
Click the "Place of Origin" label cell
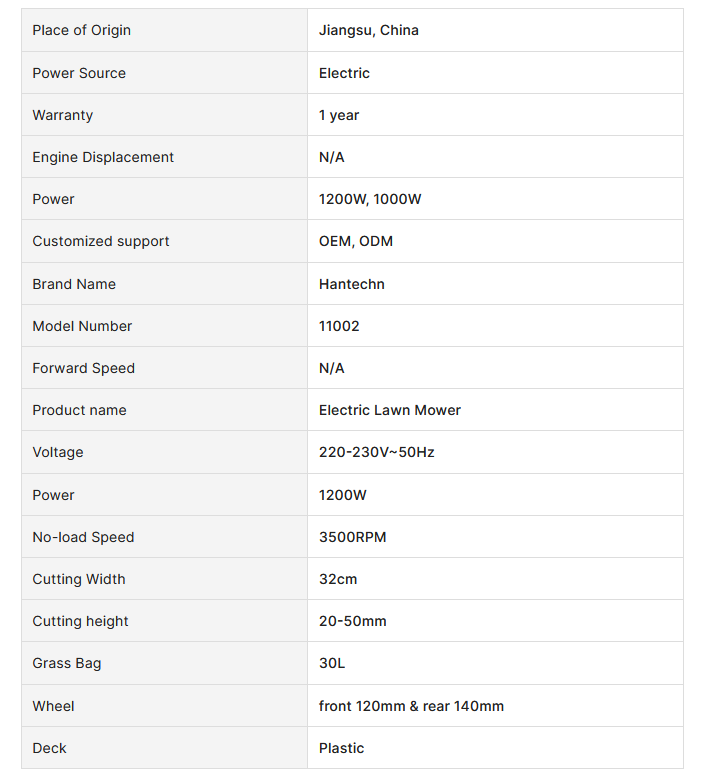pyautogui.click(x=81, y=30)
